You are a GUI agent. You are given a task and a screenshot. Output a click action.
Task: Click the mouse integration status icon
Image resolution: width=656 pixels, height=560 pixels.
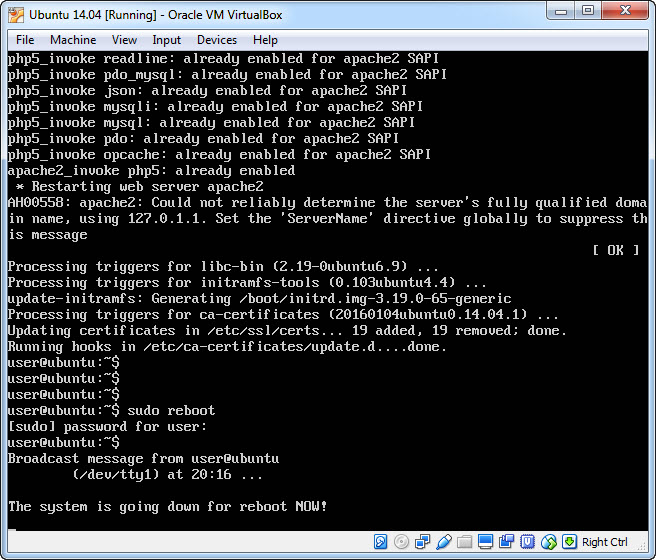[x=548, y=542]
